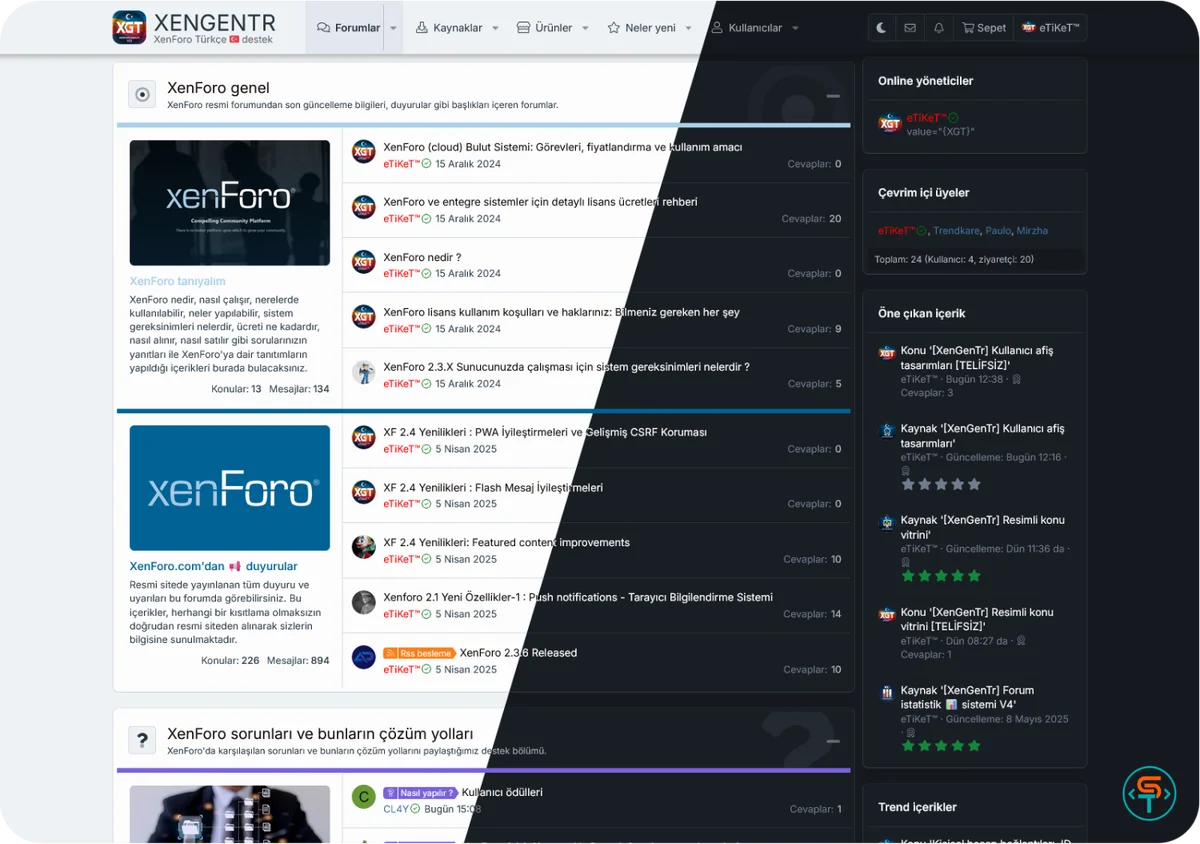Viewport: 1200px width, 844px height.
Task: Open thread XenForo lisans kullanım koşulları
Action: pyautogui.click(x=561, y=312)
